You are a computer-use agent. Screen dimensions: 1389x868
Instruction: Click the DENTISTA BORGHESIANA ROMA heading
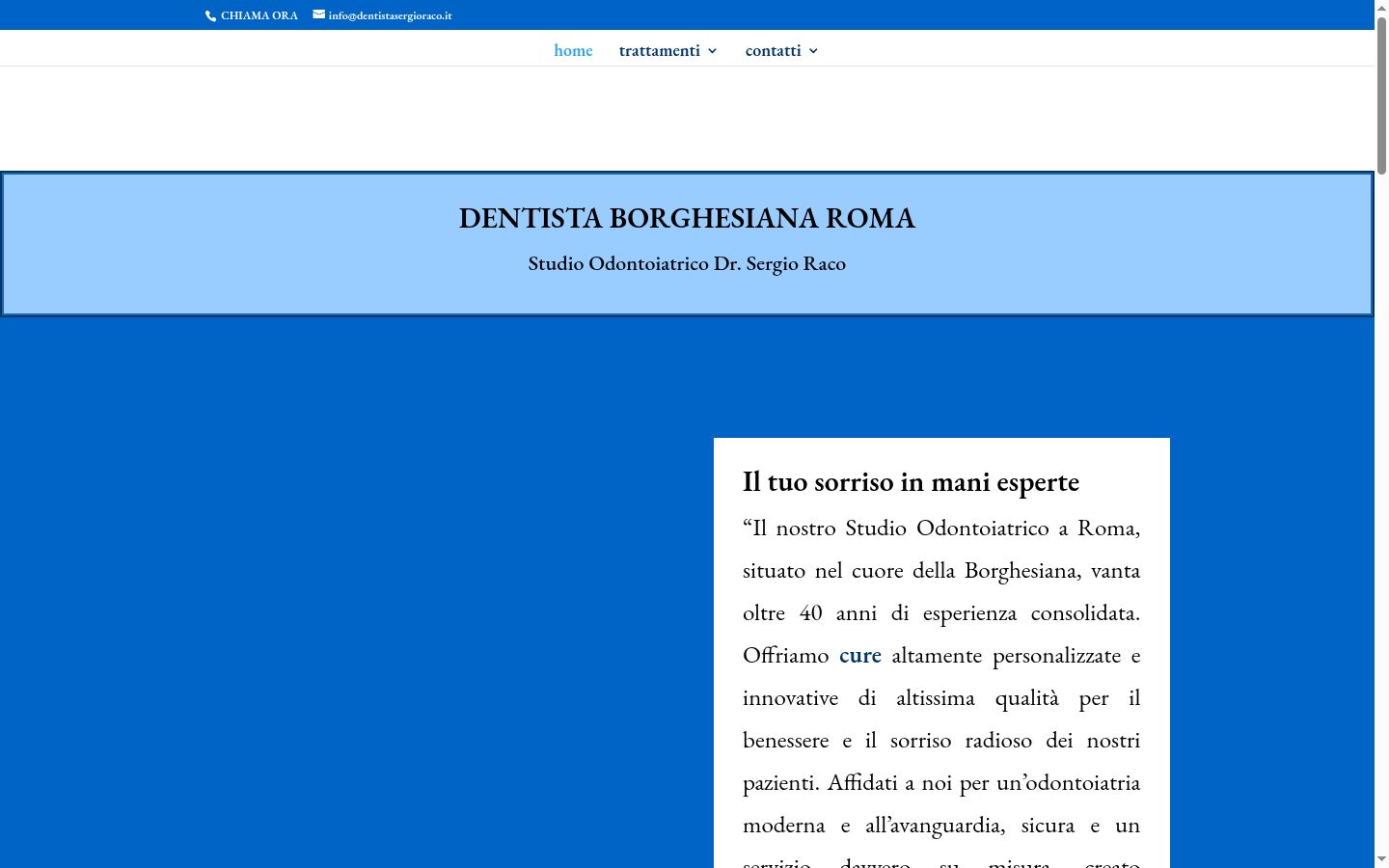coord(687,218)
